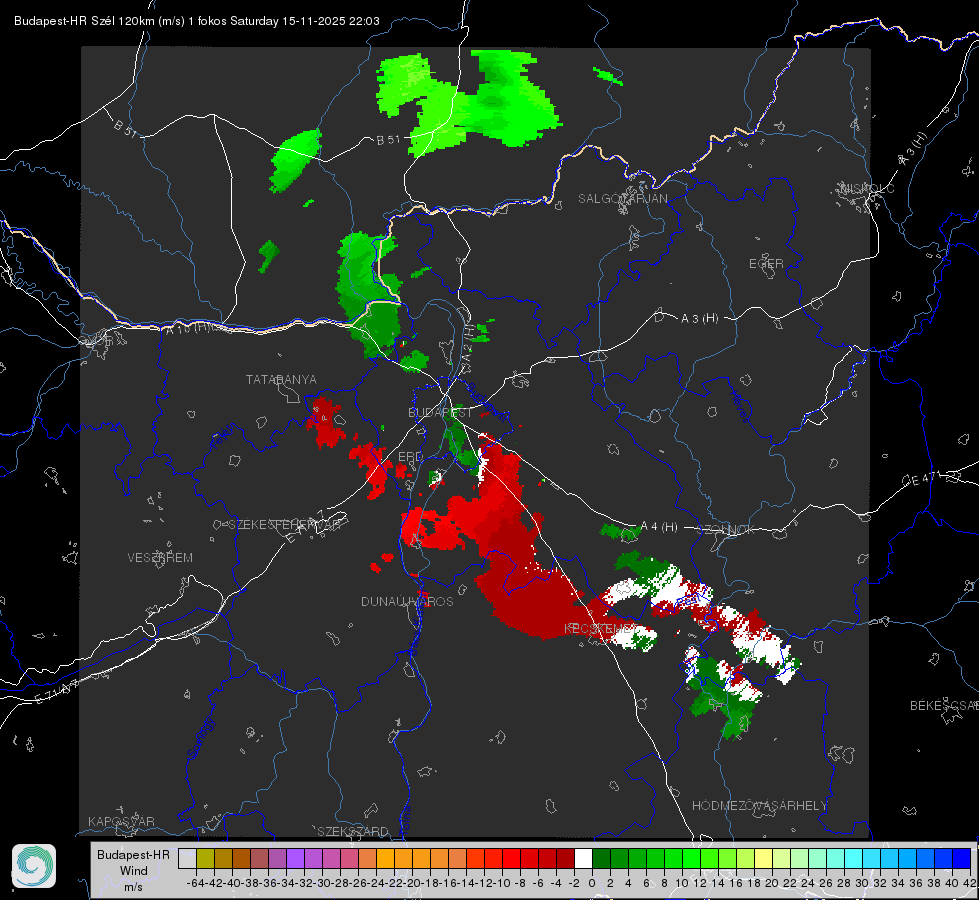979x900 pixels.
Task: Select the ERD town label
Action: (410, 457)
